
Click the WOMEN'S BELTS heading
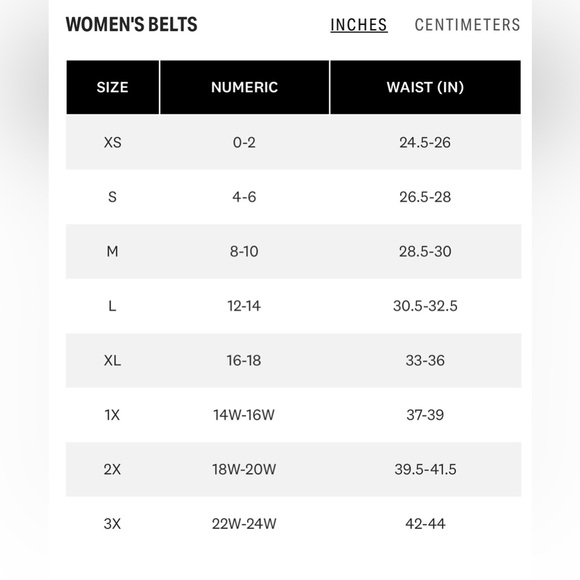click(x=132, y=25)
